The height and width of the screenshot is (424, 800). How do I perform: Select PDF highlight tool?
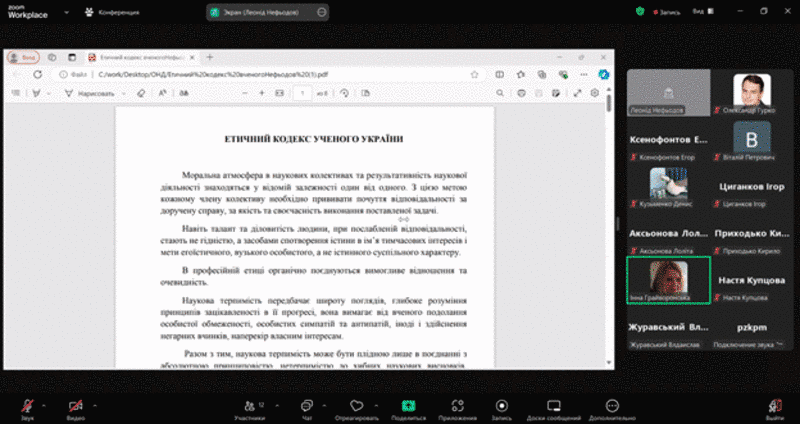(36, 93)
